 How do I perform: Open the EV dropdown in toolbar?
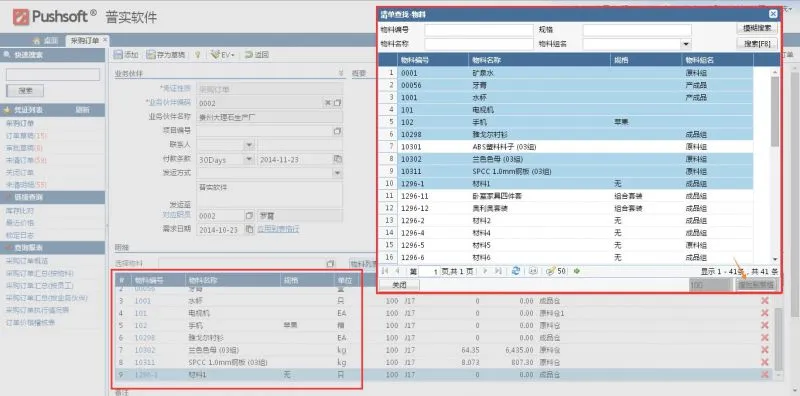coord(222,55)
